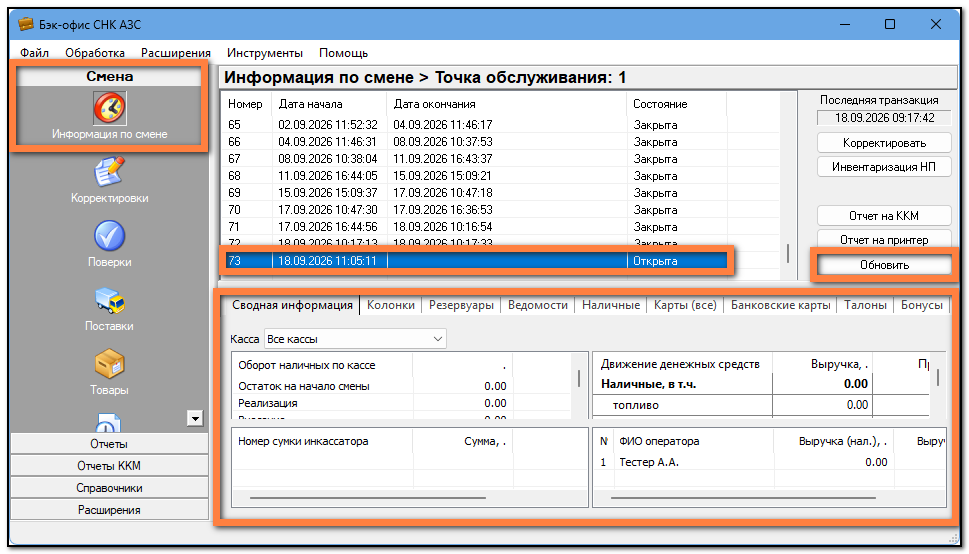Switch to the Резервуары tab

click(x=461, y=305)
